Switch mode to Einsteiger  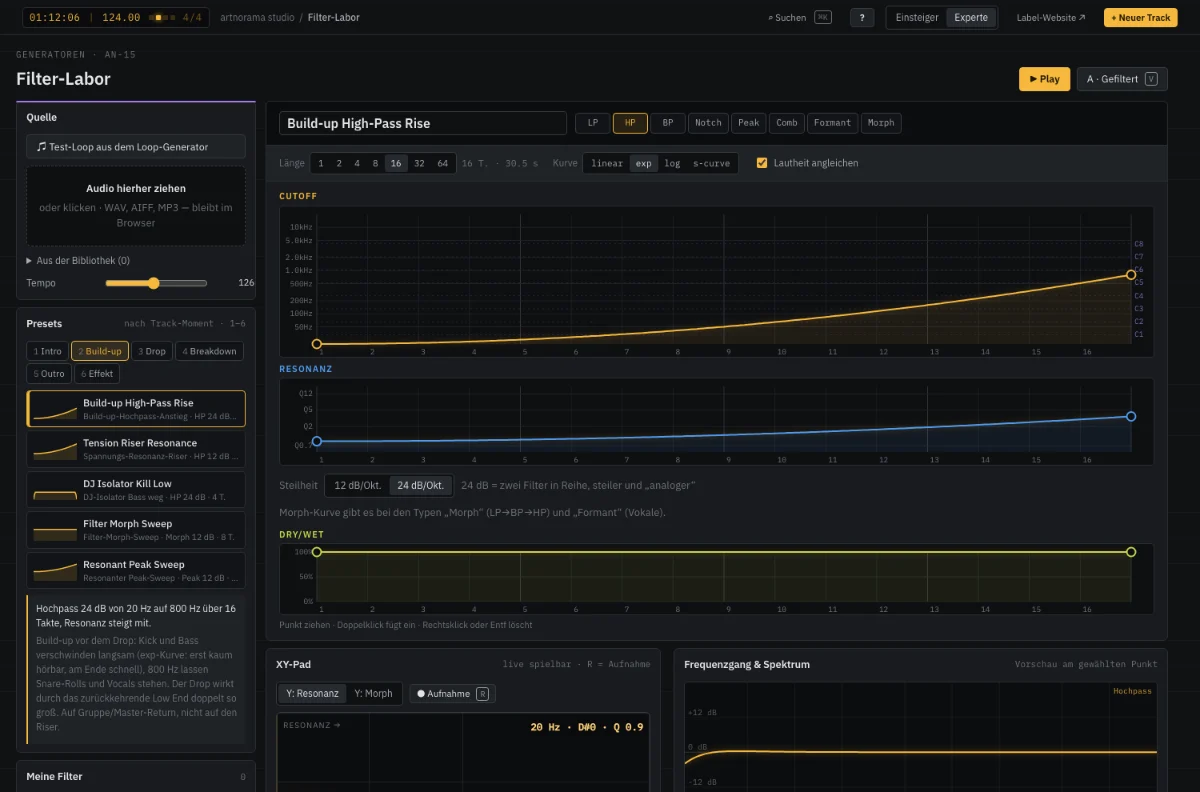point(917,17)
